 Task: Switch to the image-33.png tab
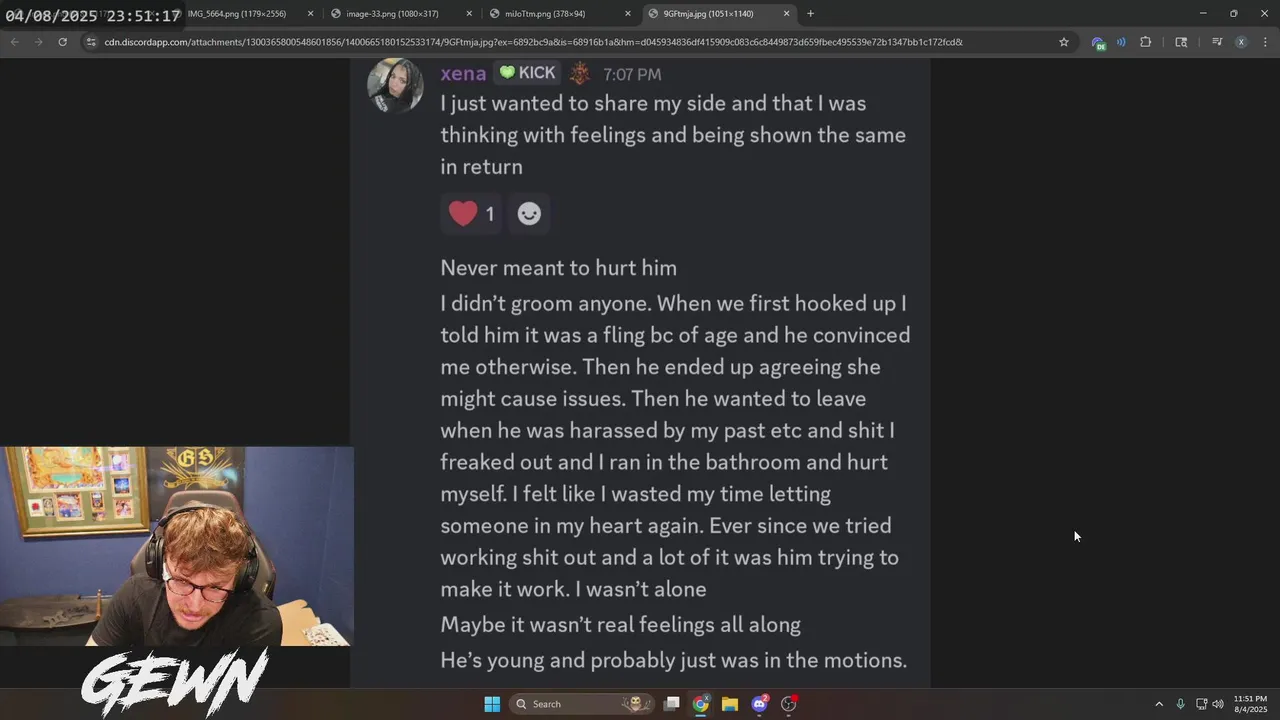400,14
